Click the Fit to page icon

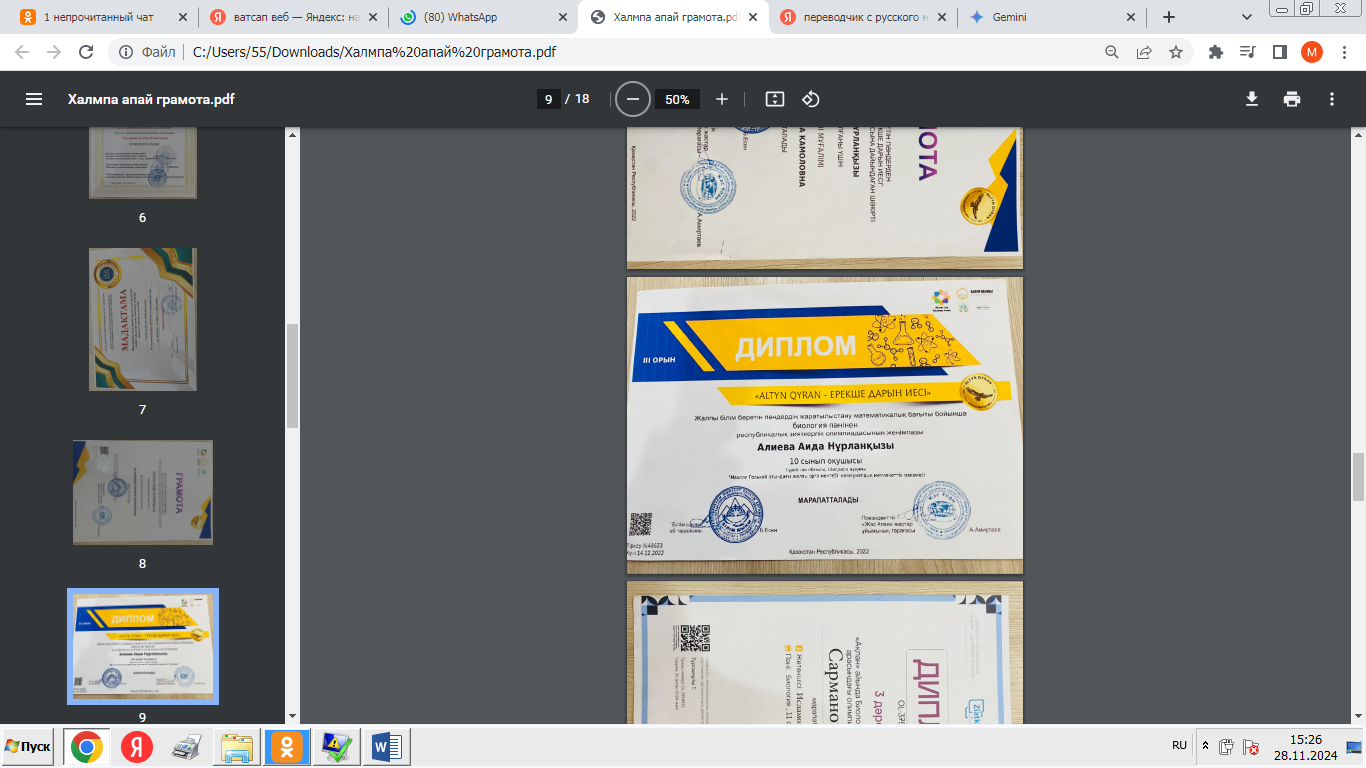(775, 99)
